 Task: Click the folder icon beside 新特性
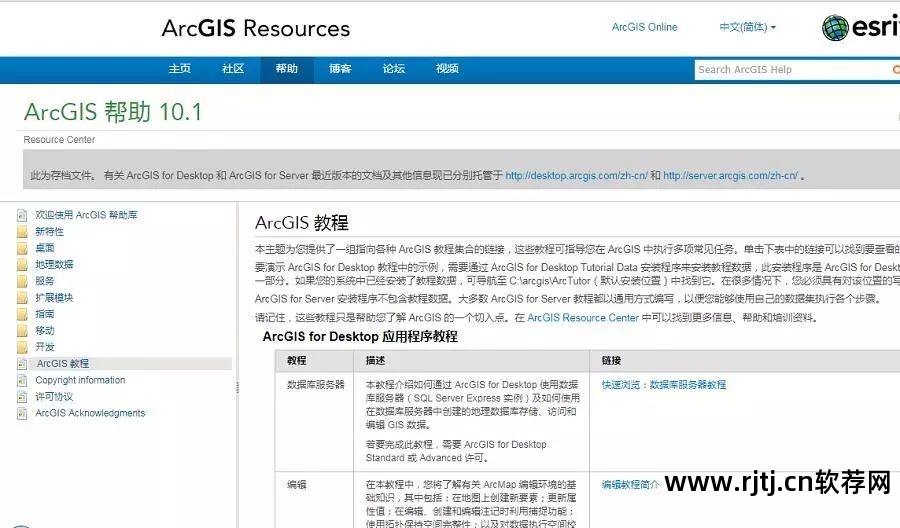coord(22,232)
